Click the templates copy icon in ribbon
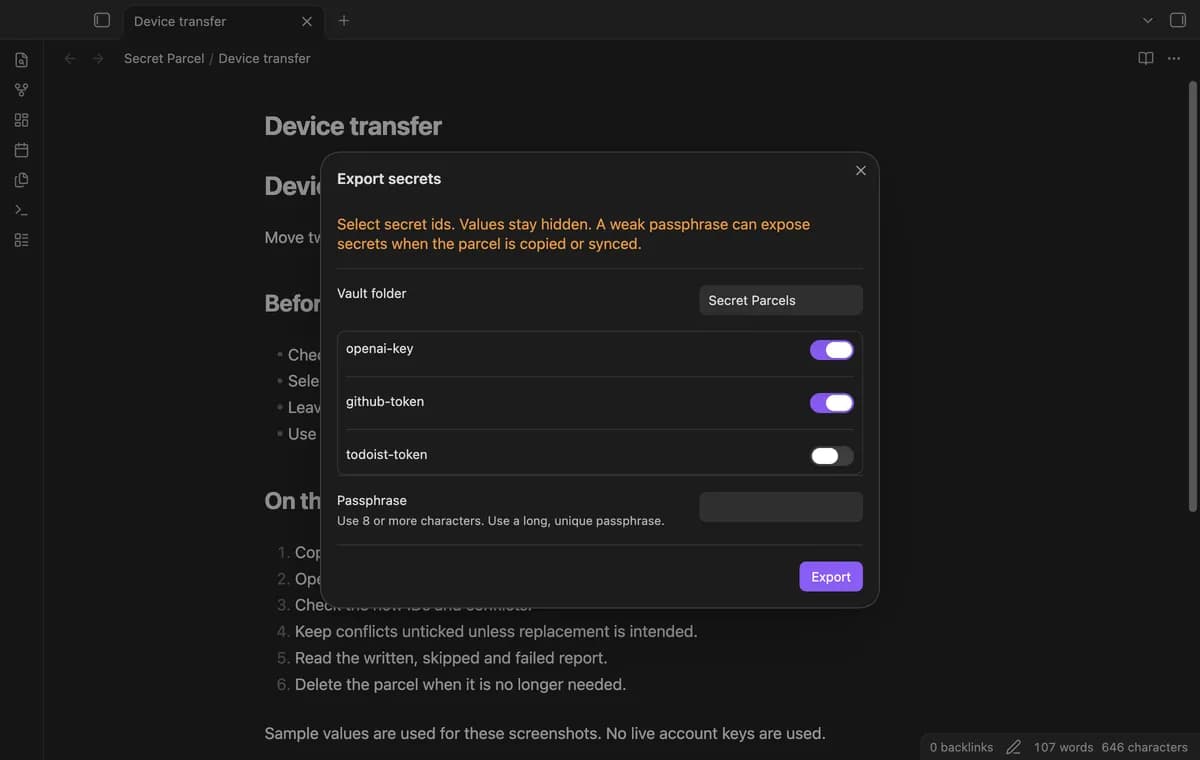 [21, 180]
